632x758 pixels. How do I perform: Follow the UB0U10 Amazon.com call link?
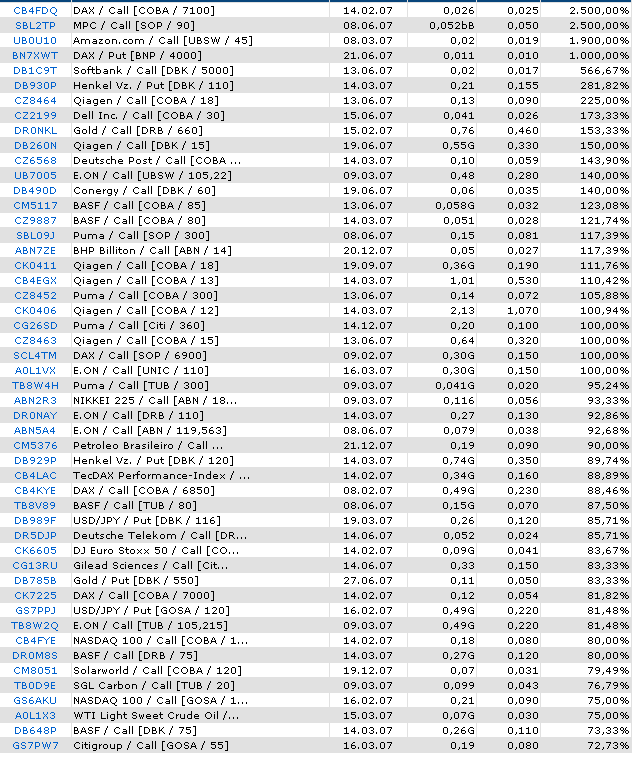35,40
